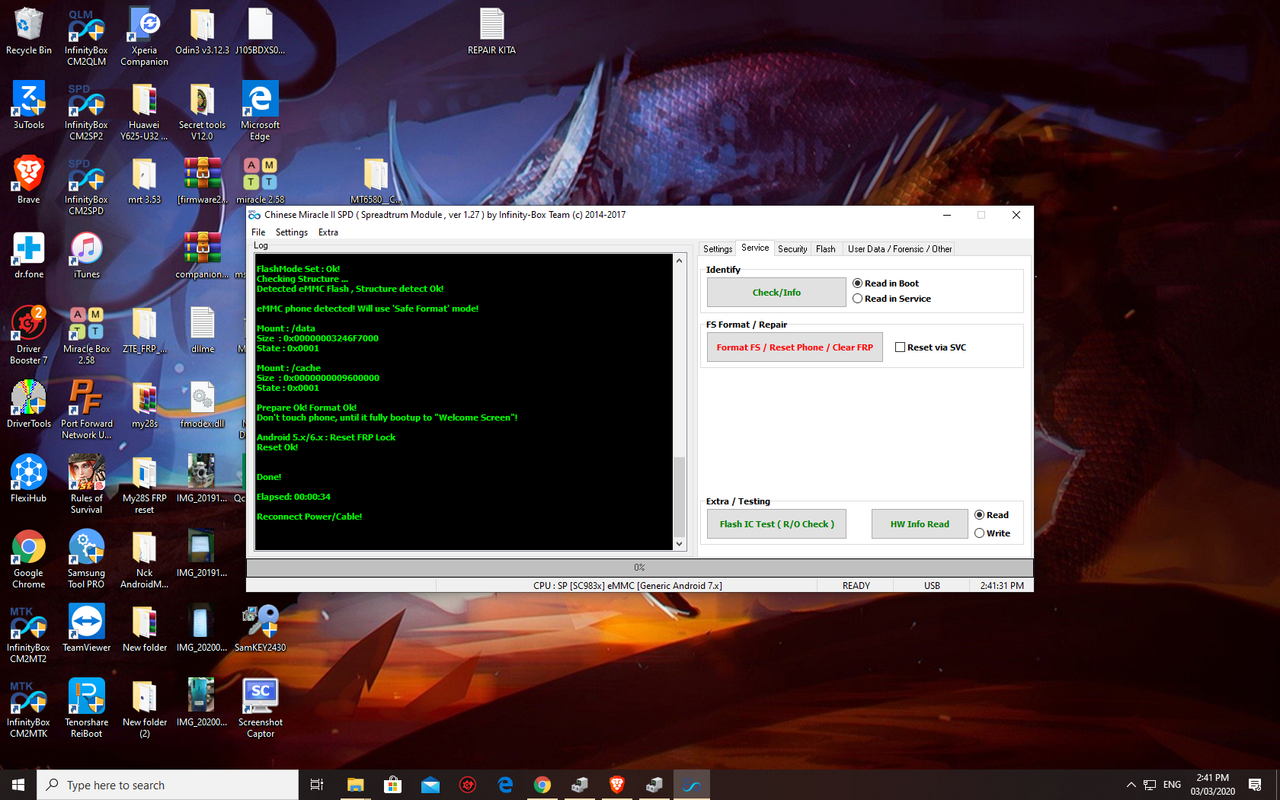Launch TeamViewer desktop shortcut
Viewport: 1280px width, 800px height.
[86, 627]
